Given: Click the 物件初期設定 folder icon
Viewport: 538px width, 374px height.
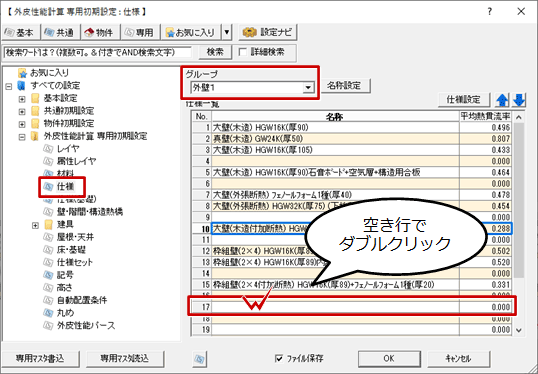Looking at the screenshot, I should (x=35, y=124).
